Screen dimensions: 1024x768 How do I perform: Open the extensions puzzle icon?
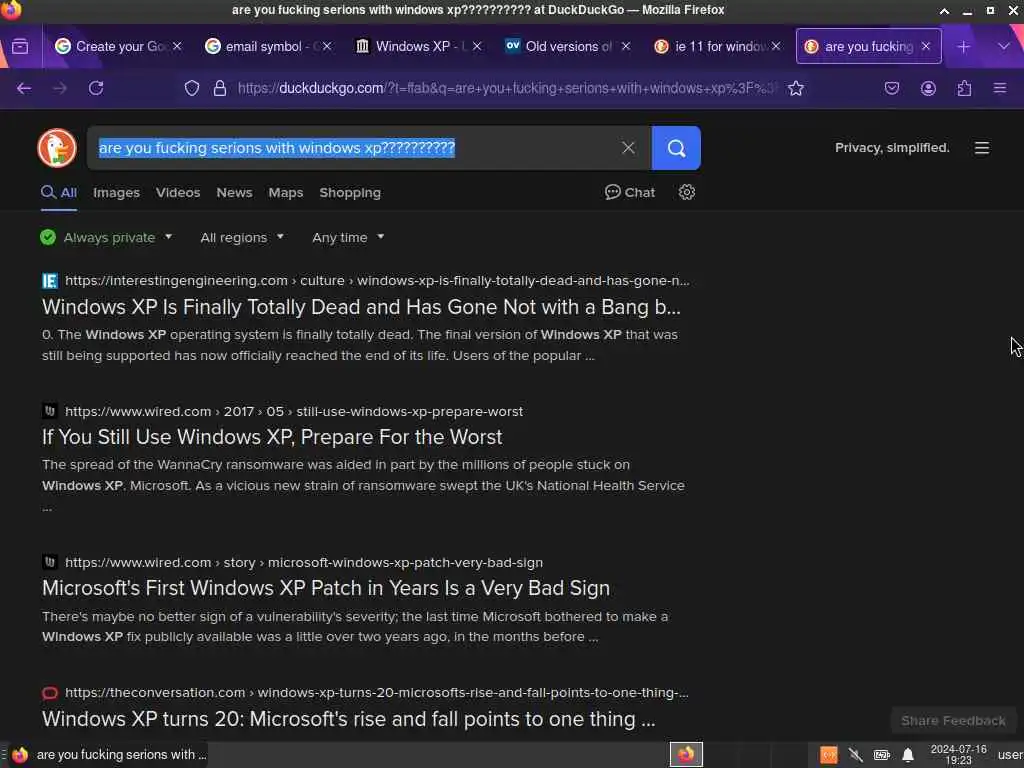pyautogui.click(x=964, y=88)
